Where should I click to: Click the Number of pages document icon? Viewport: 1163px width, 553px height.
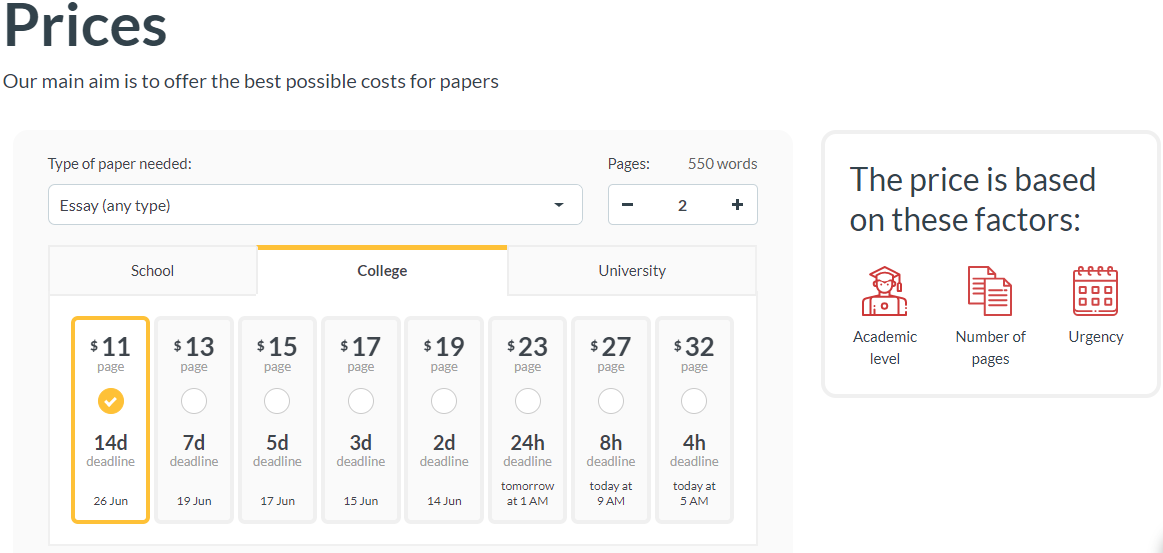coord(990,291)
